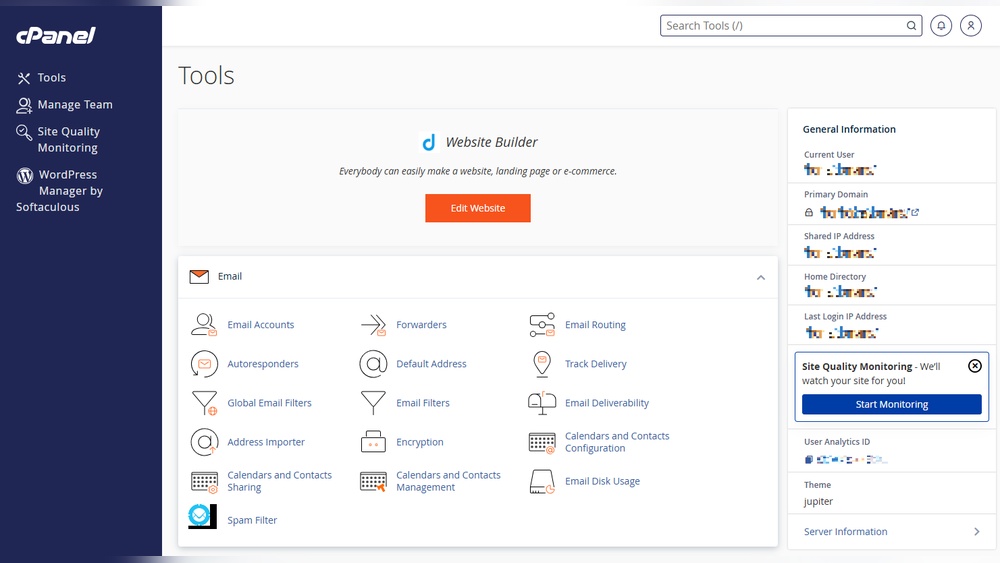Screen dimensions: 1000x563
Task: Click the Email Deliverability mailbox icon
Action: coord(542,403)
